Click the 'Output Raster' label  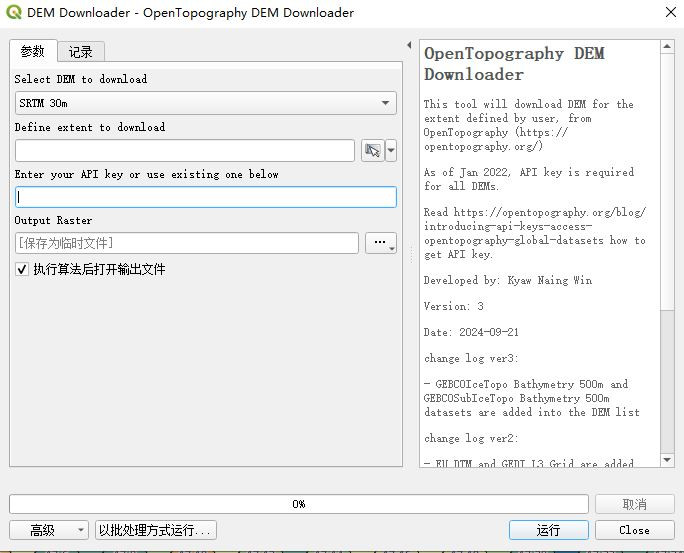53,220
